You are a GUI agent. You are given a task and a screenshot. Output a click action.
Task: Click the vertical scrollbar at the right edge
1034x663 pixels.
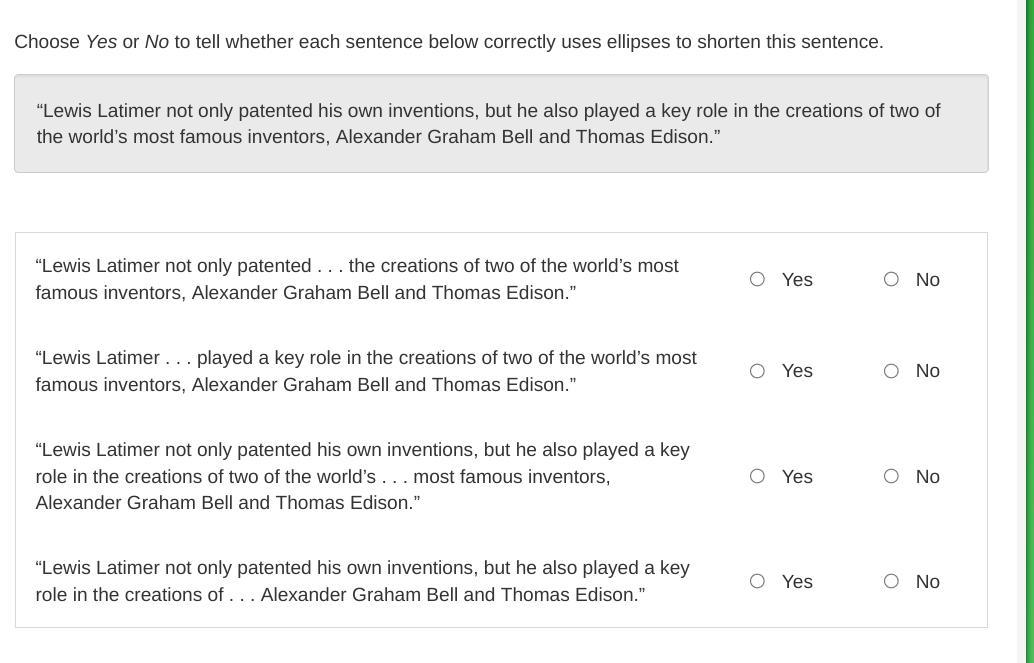click(1022, 331)
